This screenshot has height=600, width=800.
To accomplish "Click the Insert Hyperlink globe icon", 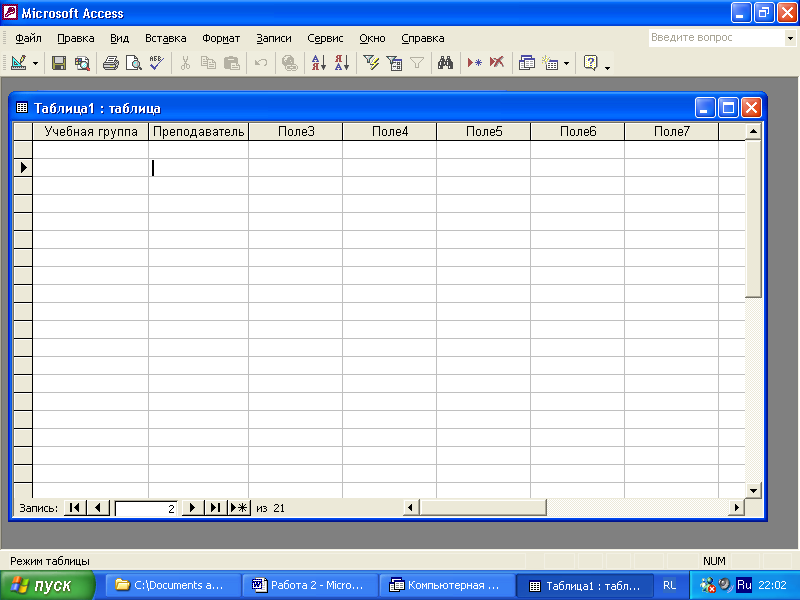I will 290,63.
